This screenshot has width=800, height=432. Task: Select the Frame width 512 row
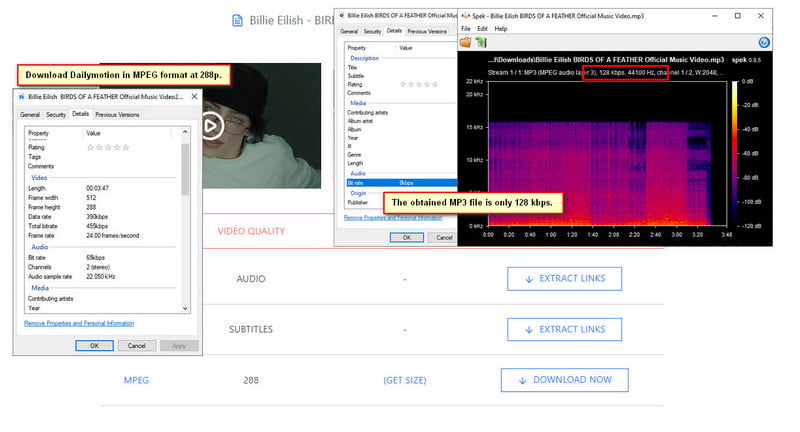click(x=102, y=197)
